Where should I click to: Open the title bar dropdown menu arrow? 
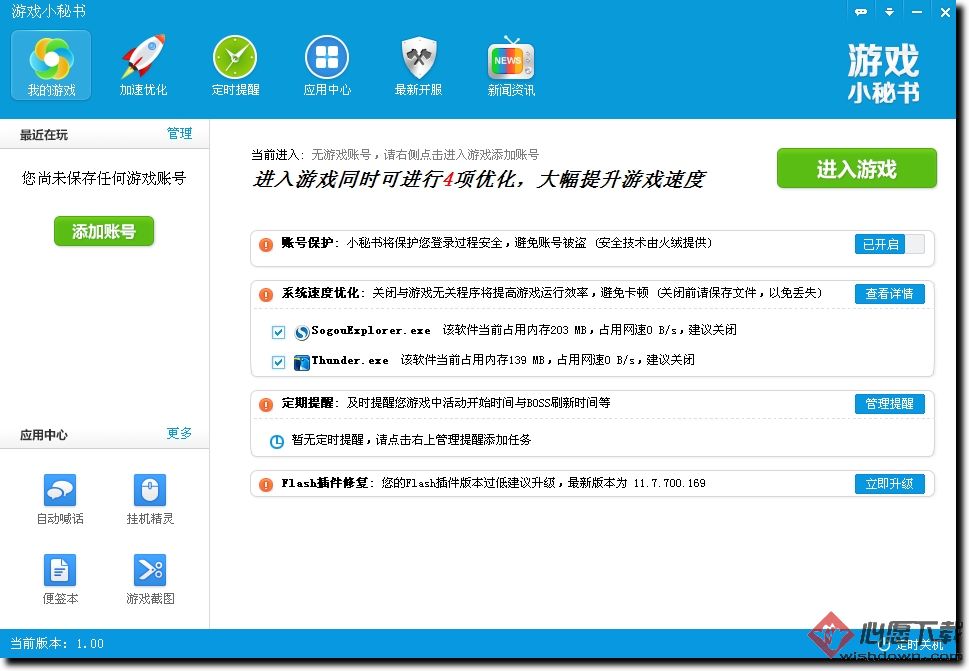click(889, 11)
